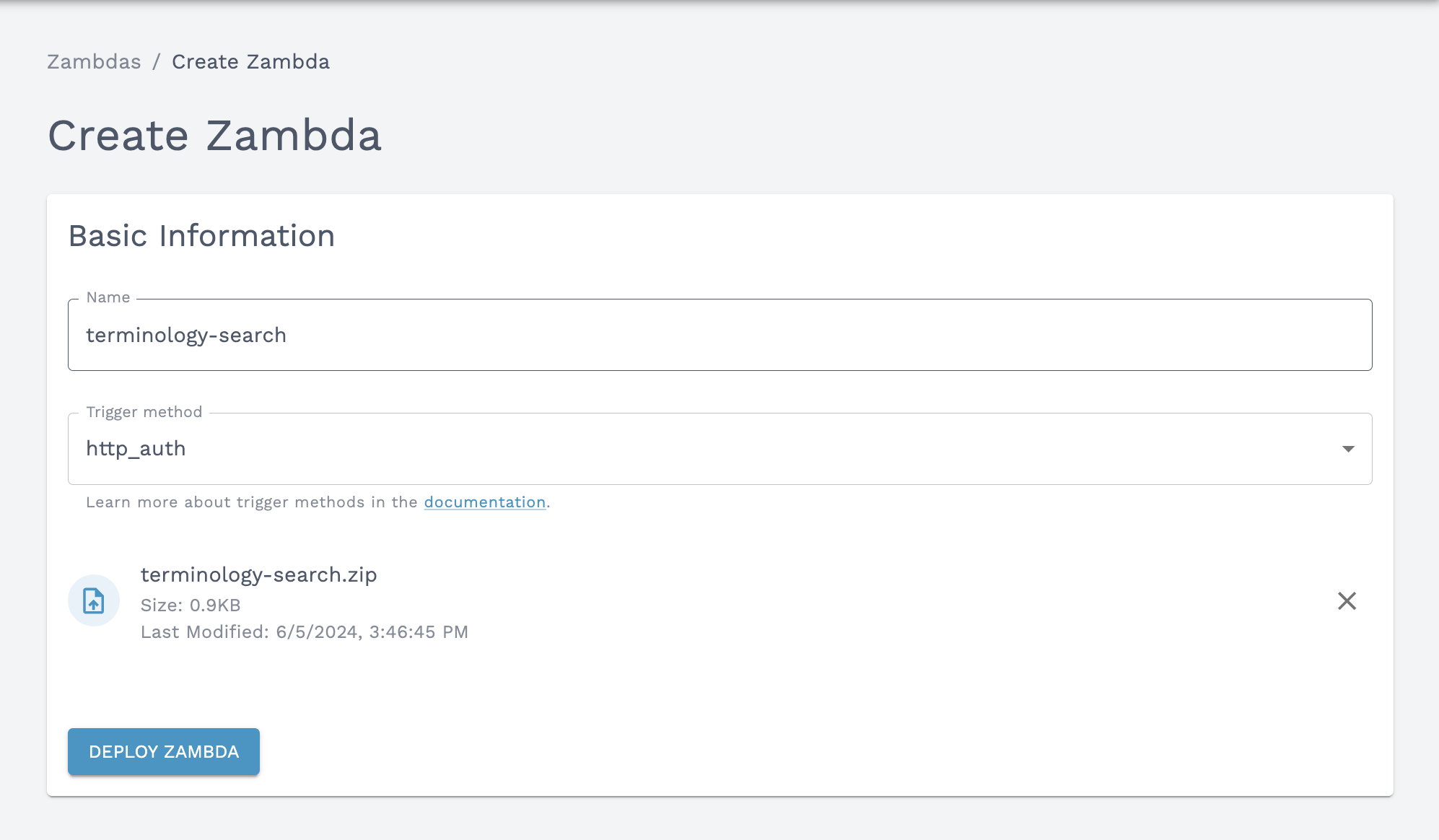Remove the uploaded terminology-search.zip file
Screen dimensions: 1439x840
pos(1347,600)
